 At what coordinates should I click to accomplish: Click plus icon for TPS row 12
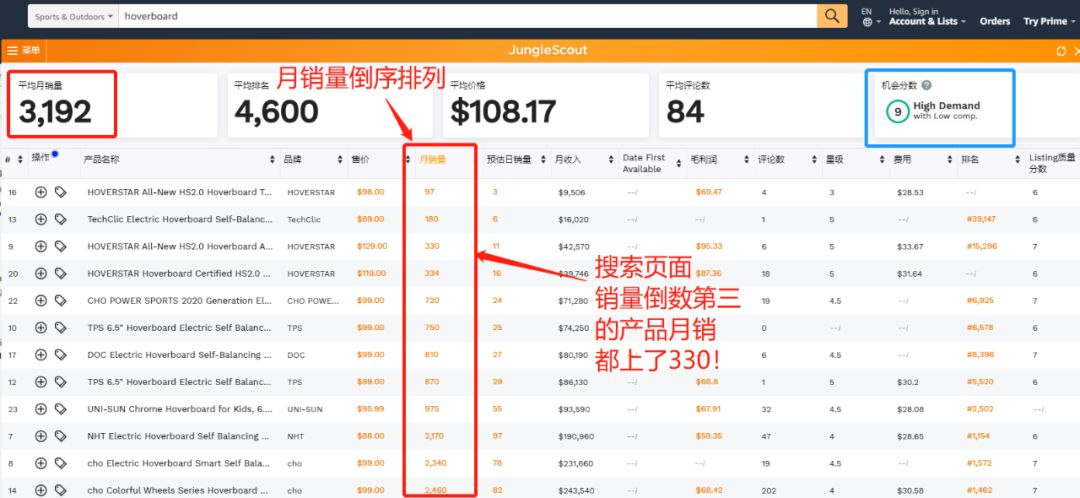(41, 382)
